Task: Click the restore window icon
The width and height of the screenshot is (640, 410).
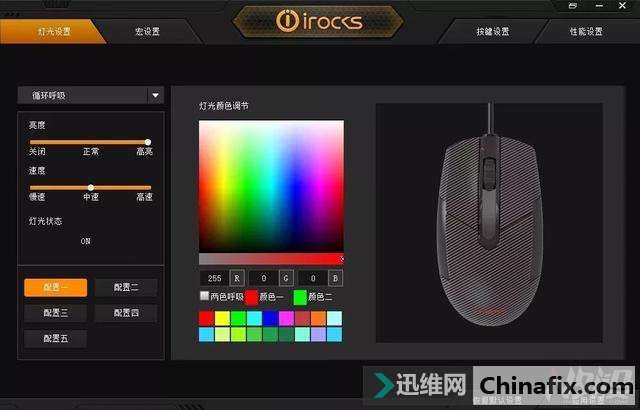Action: pos(573,6)
